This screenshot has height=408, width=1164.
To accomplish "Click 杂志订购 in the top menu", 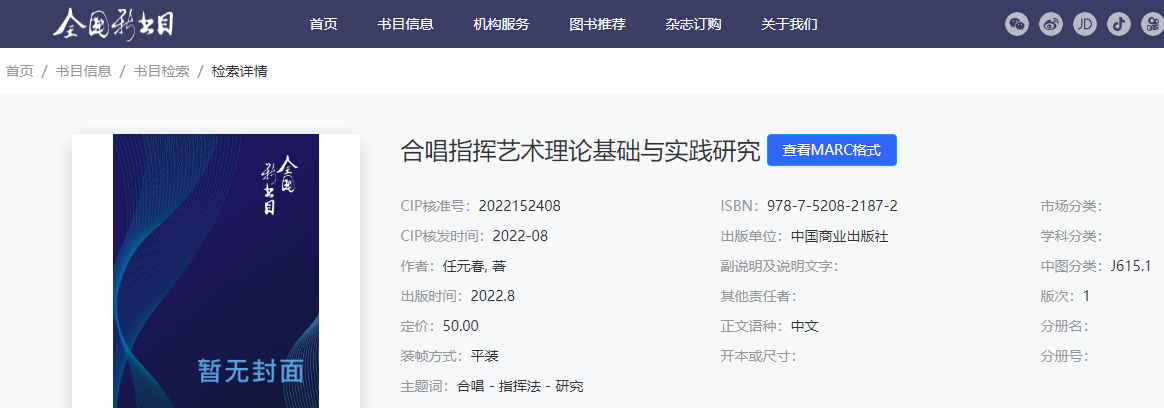I will [x=693, y=24].
